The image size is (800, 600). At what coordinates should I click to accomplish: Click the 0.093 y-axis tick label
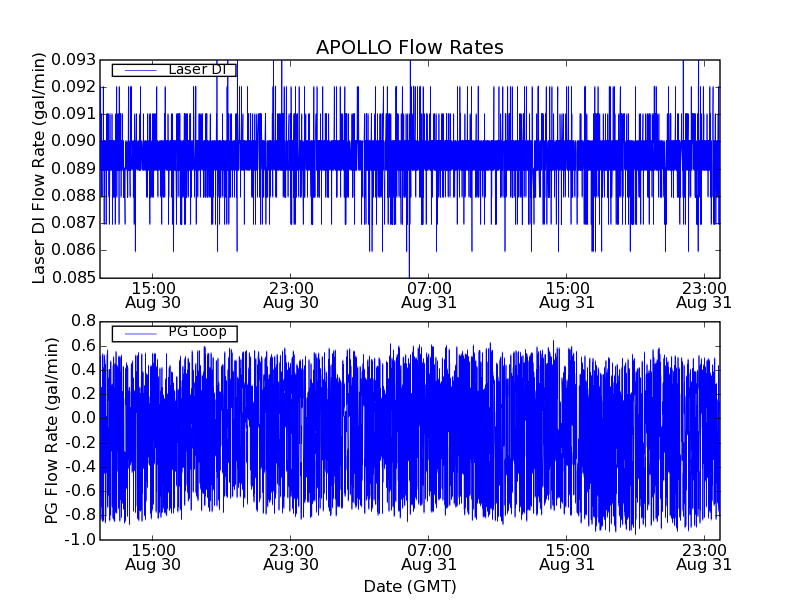pyautogui.click(x=74, y=60)
